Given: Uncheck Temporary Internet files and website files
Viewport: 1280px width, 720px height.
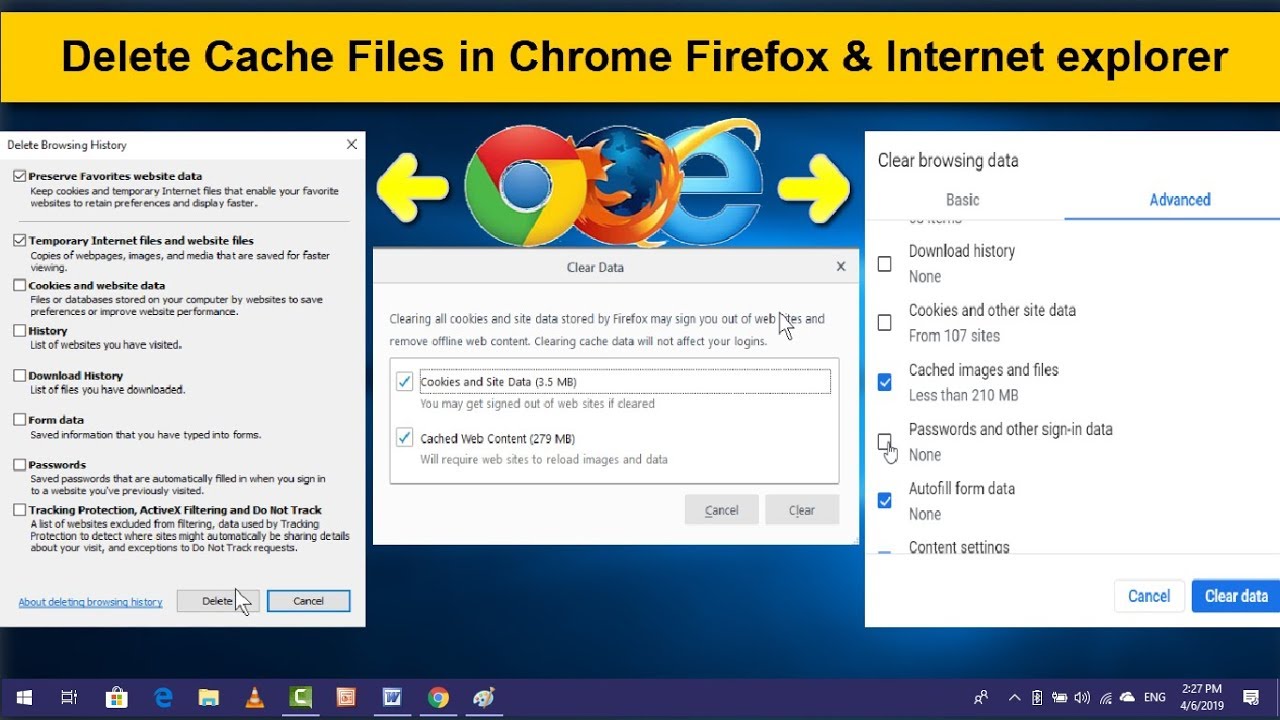Looking at the screenshot, I should pos(20,240).
